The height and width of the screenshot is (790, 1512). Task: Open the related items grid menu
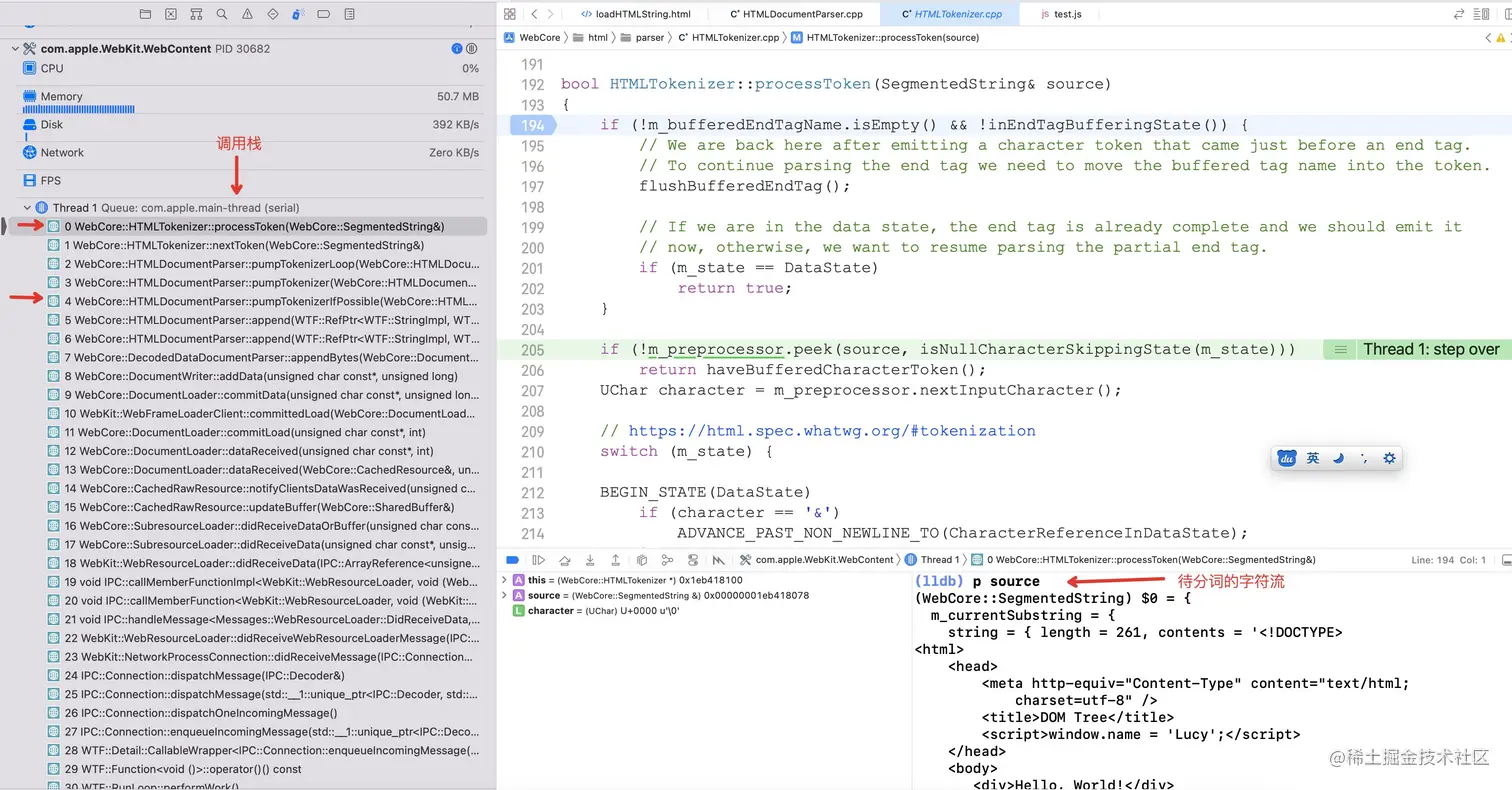click(x=510, y=14)
